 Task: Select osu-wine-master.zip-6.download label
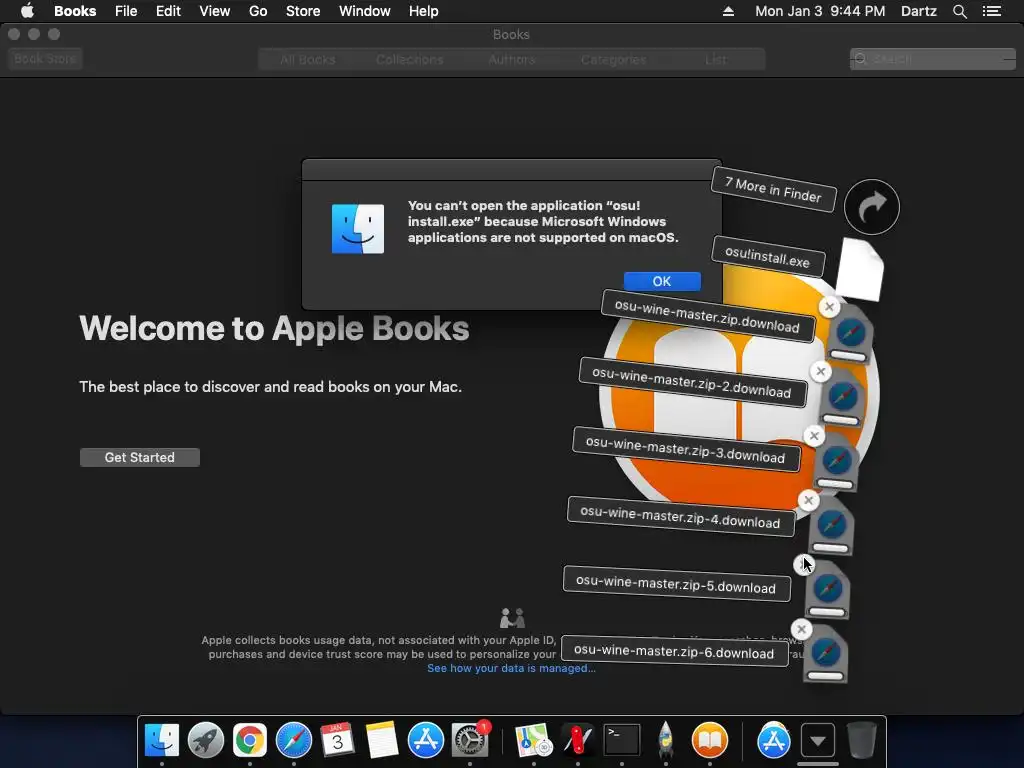(x=674, y=651)
